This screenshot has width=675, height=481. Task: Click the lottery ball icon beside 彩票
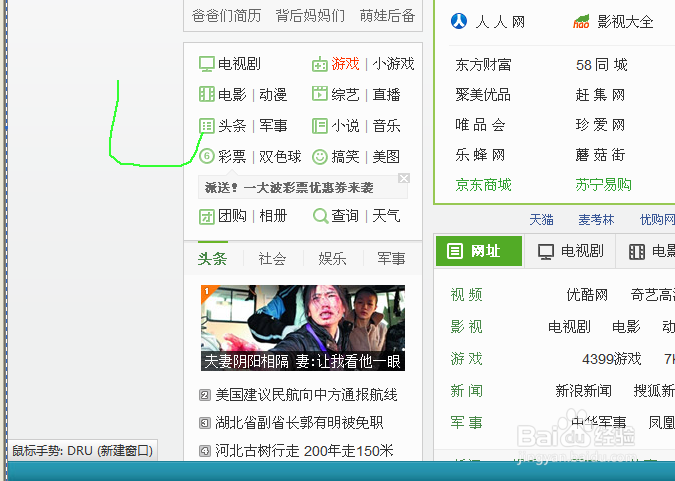[207, 156]
